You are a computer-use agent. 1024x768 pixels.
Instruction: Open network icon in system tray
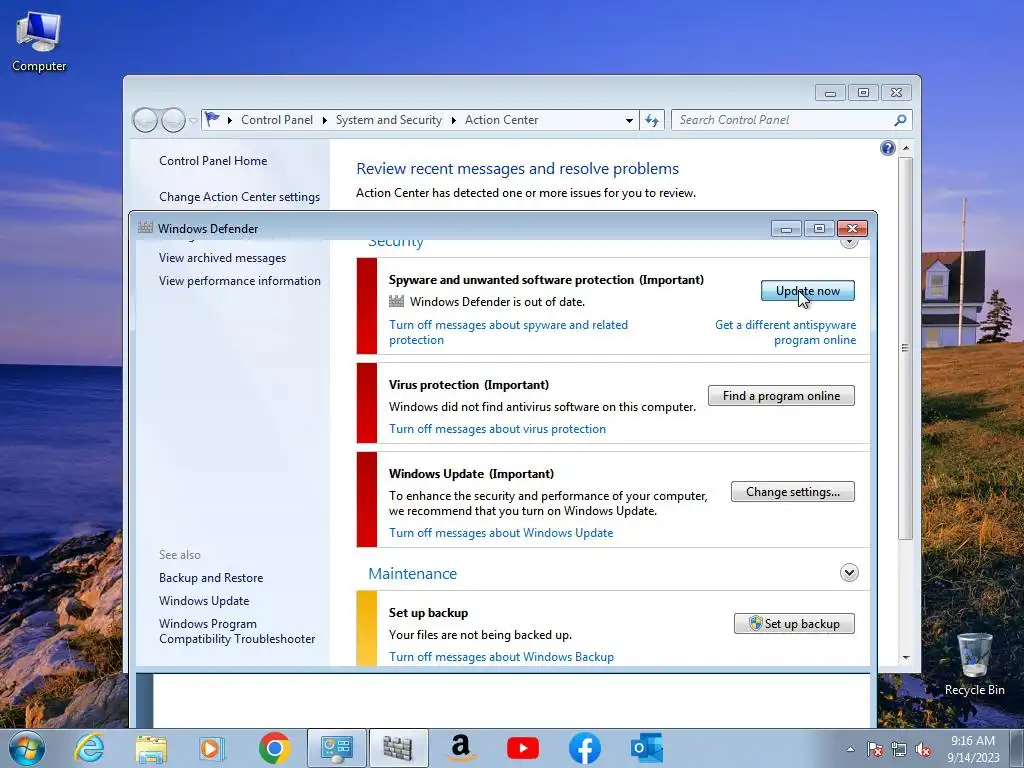(x=899, y=749)
